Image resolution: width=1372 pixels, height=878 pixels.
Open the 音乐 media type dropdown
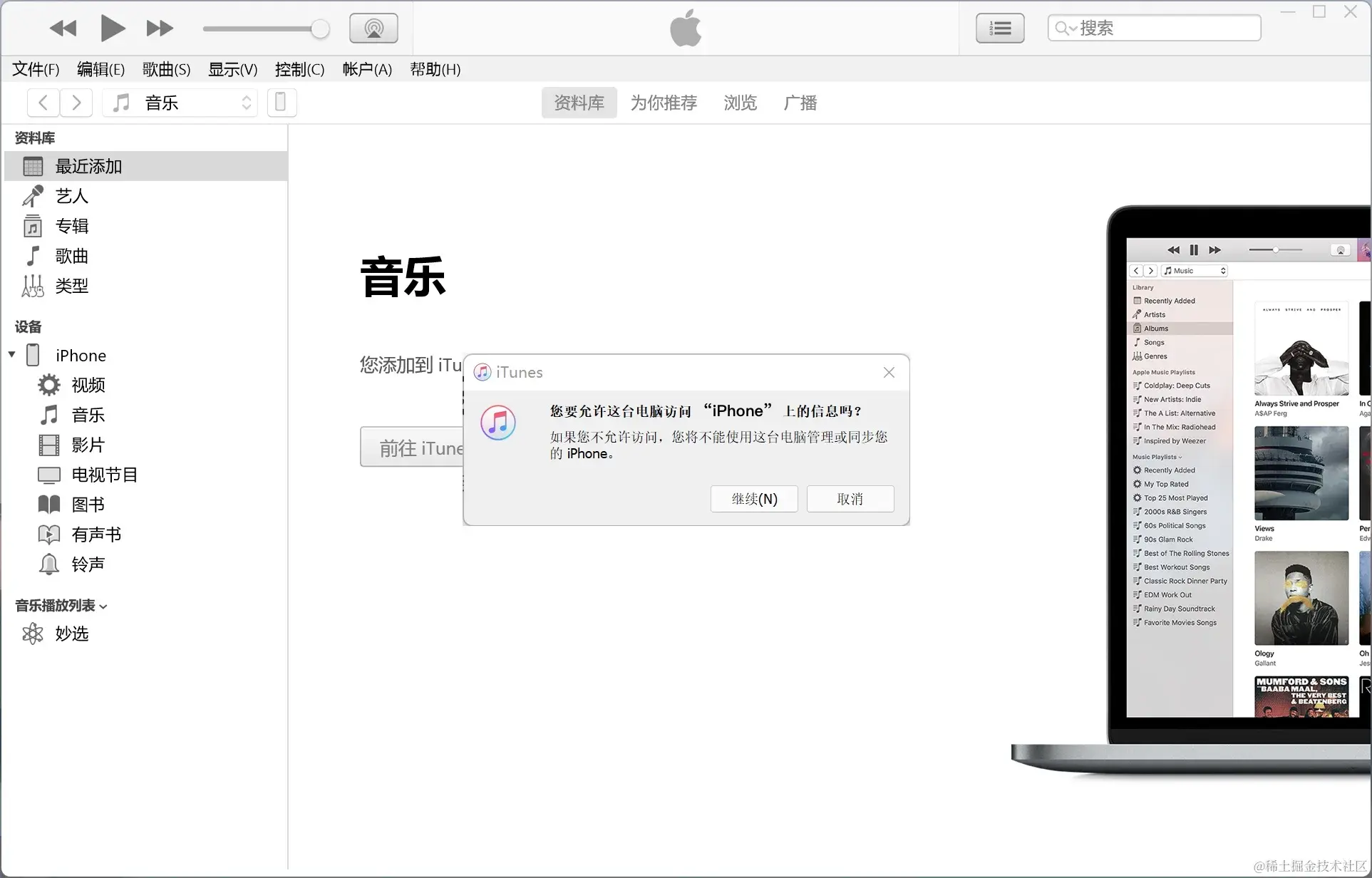click(180, 103)
